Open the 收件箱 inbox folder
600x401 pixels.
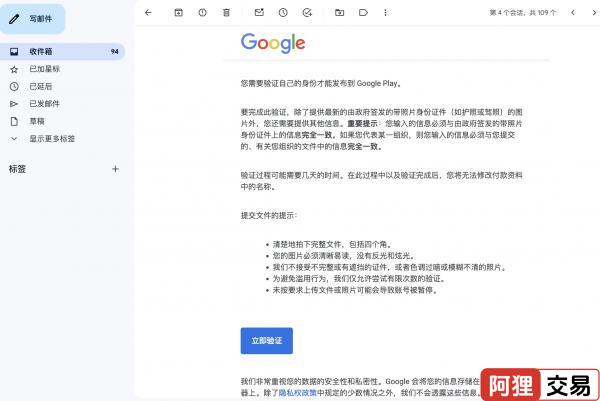pyautogui.click(x=43, y=51)
